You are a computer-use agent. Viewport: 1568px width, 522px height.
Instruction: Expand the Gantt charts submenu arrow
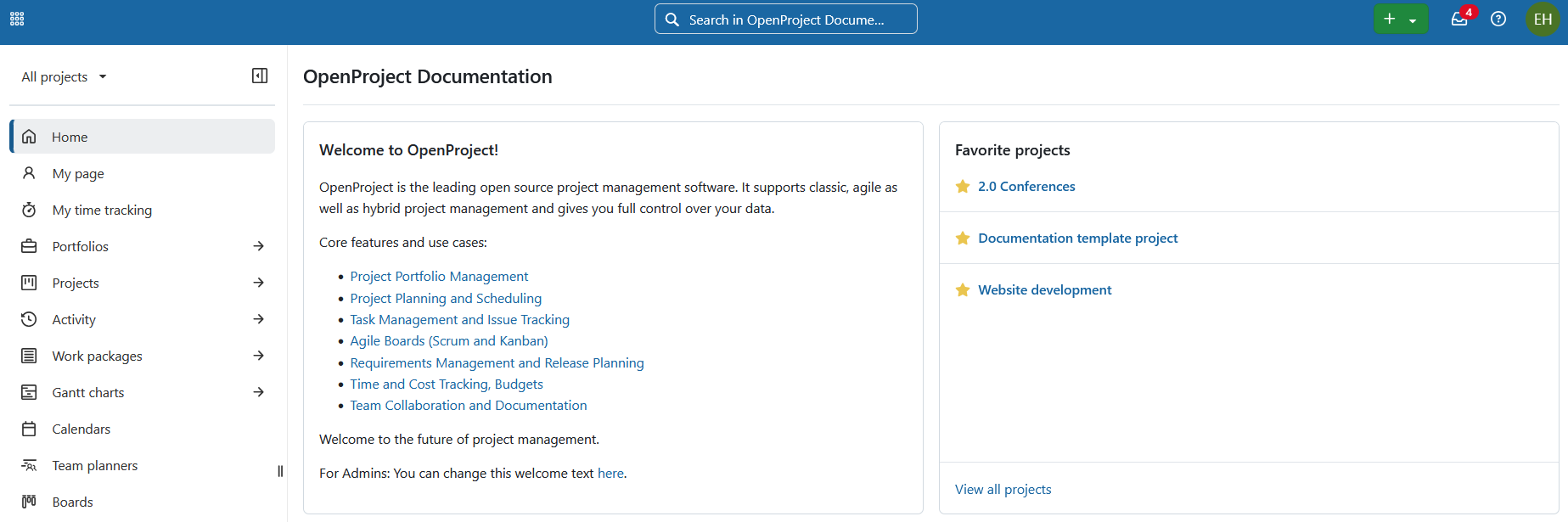point(259,392)
